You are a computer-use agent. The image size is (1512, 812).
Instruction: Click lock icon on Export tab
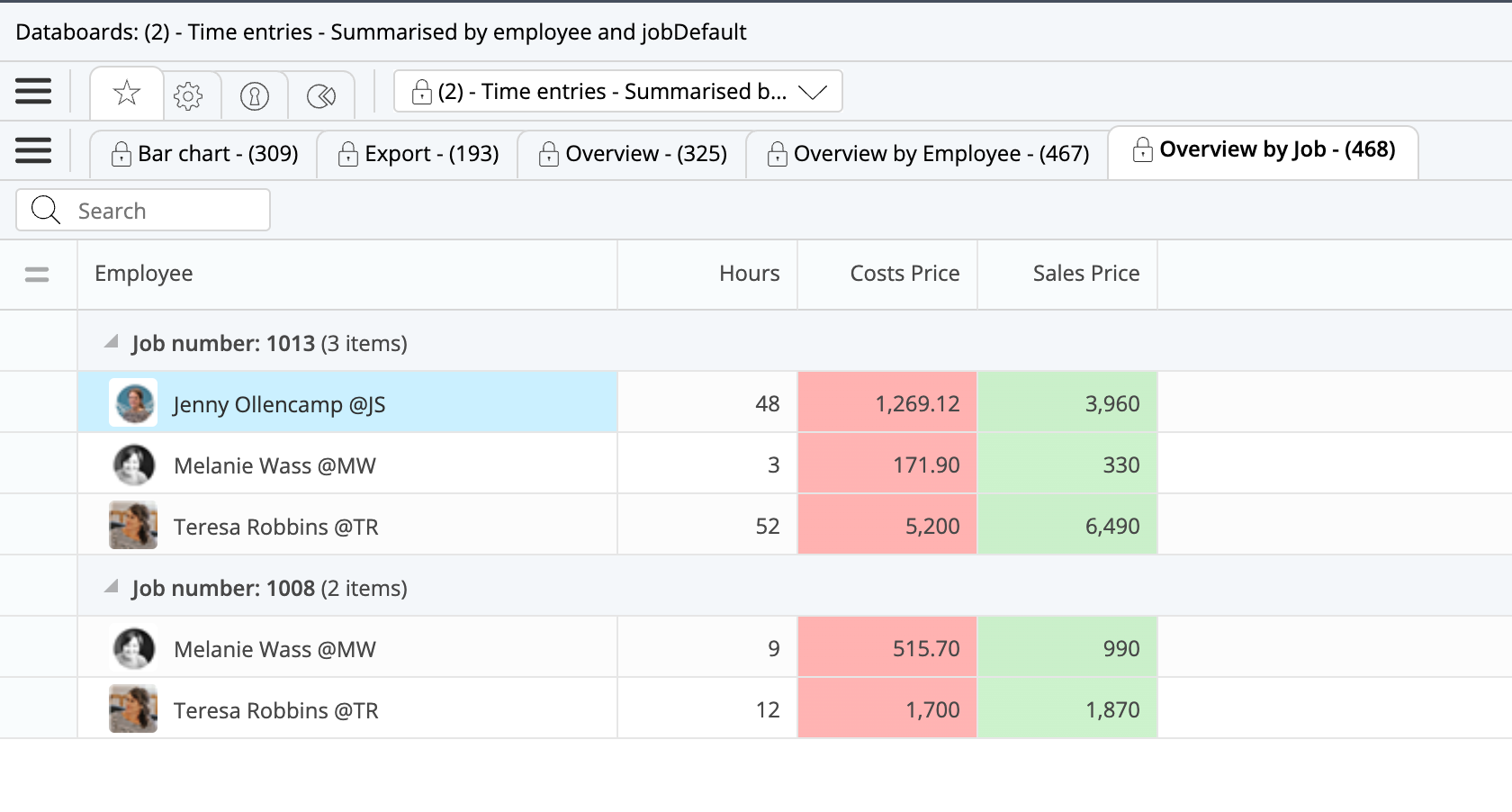tap(347, 154)
